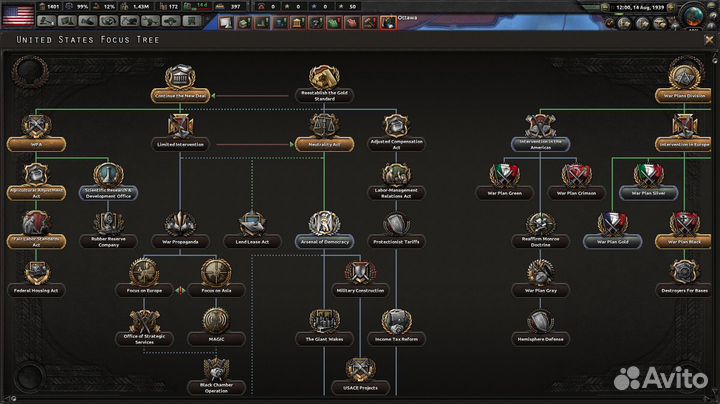
Task: Click the WPA focus node
Action: pyautogui.click(x=36, y=134)
